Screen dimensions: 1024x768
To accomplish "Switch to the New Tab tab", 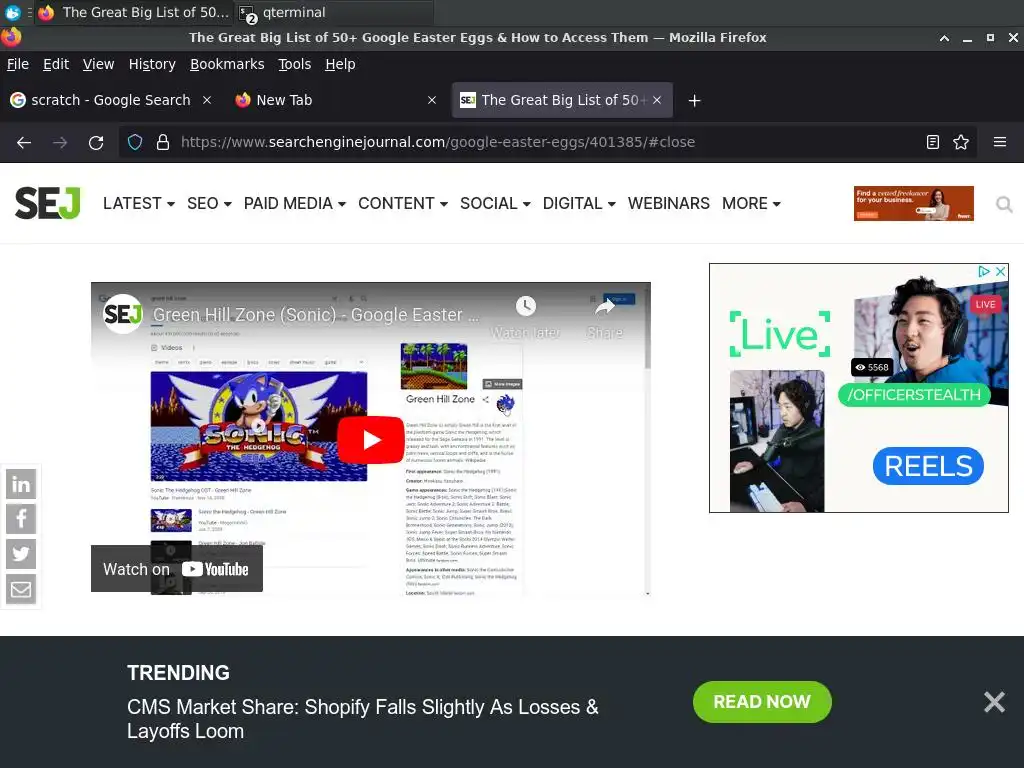I will pos(335,100).
